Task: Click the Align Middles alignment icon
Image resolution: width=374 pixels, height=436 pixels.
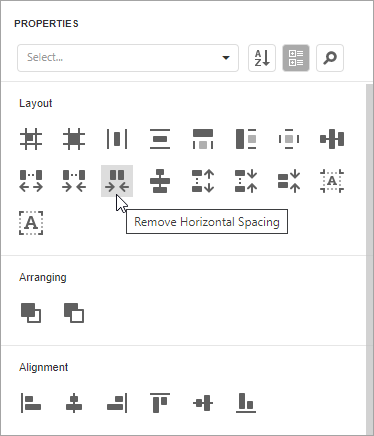Action: point(203,403)
